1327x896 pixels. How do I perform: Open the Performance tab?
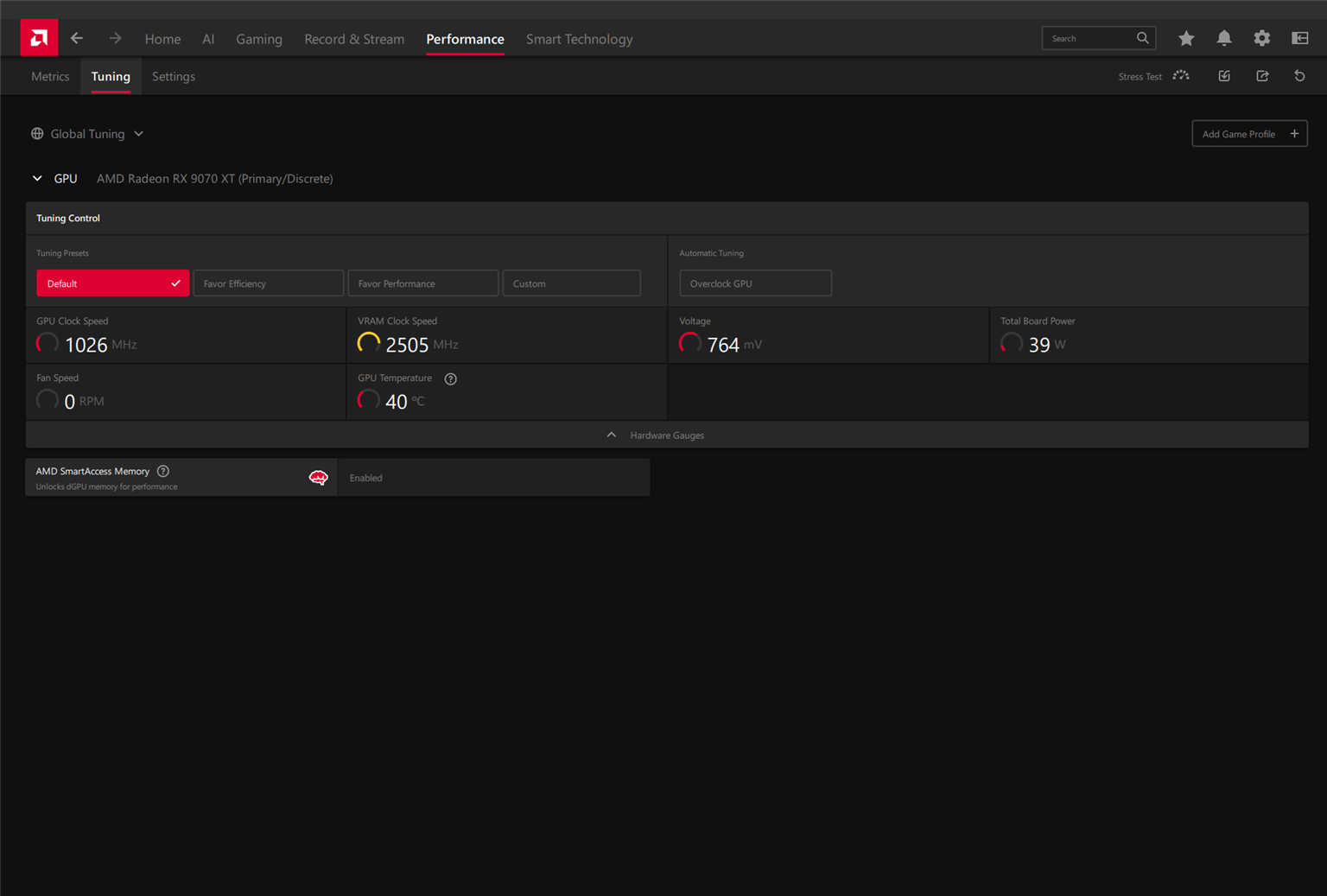(465, 39)
